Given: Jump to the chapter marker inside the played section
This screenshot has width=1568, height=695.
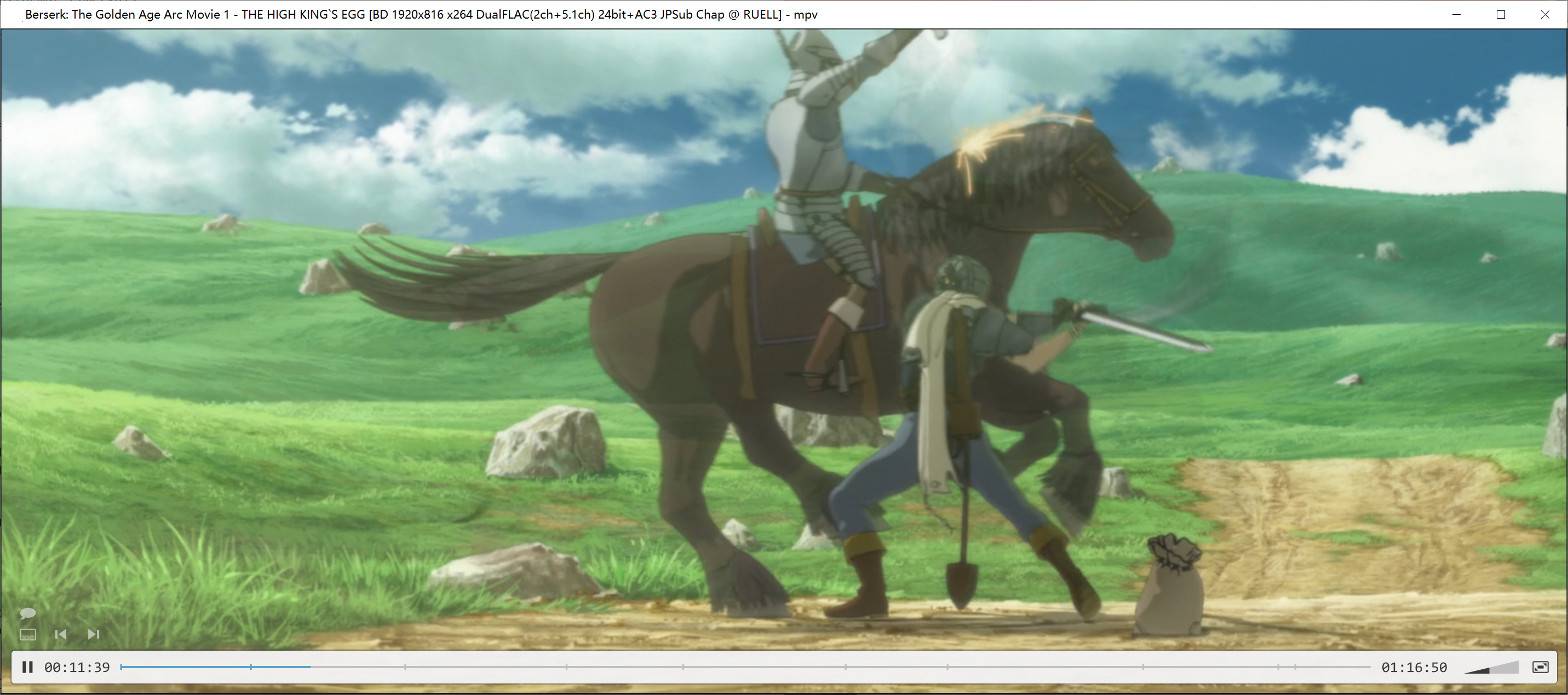Looking at the screenshot, I should tap(251, 667).
